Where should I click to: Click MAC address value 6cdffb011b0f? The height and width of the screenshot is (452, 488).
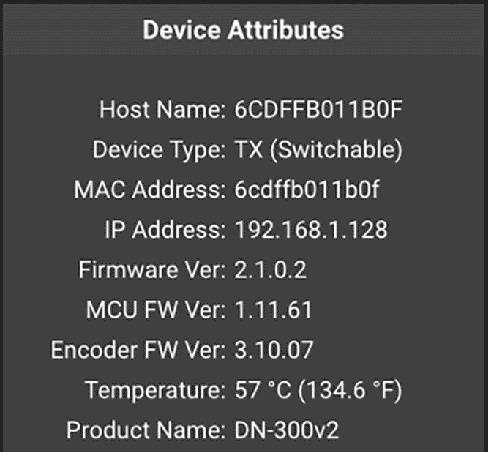[x=307, y=190]
